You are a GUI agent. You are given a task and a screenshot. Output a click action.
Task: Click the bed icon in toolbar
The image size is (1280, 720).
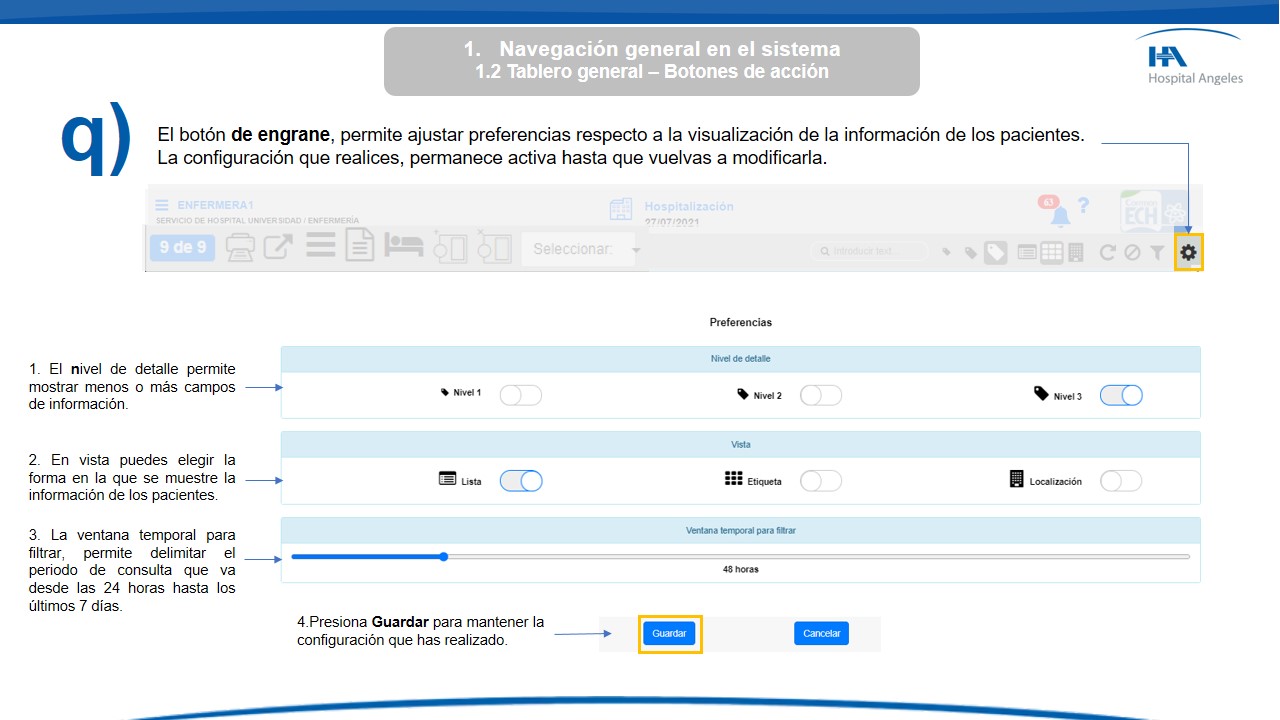tap(405, 247)
